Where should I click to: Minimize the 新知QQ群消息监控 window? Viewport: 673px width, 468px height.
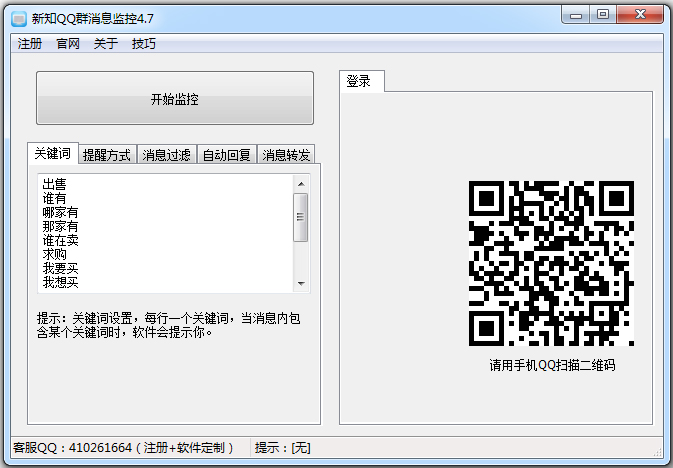pyautogui.click(x=576, y=15)
